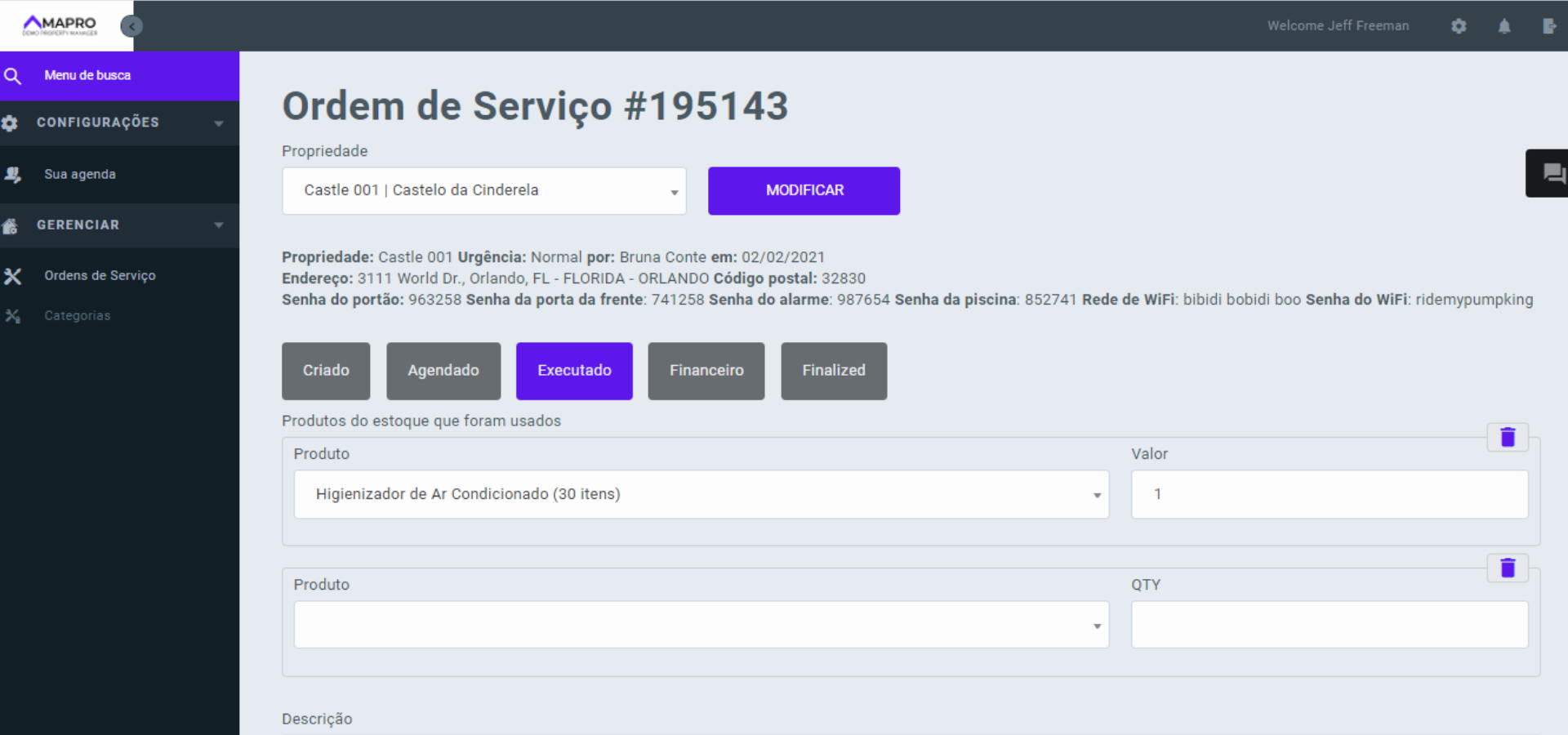The width and height of the screenshot is (1568, 735).
Task: Click the empty QTY input field
Action: point(1329,626)
